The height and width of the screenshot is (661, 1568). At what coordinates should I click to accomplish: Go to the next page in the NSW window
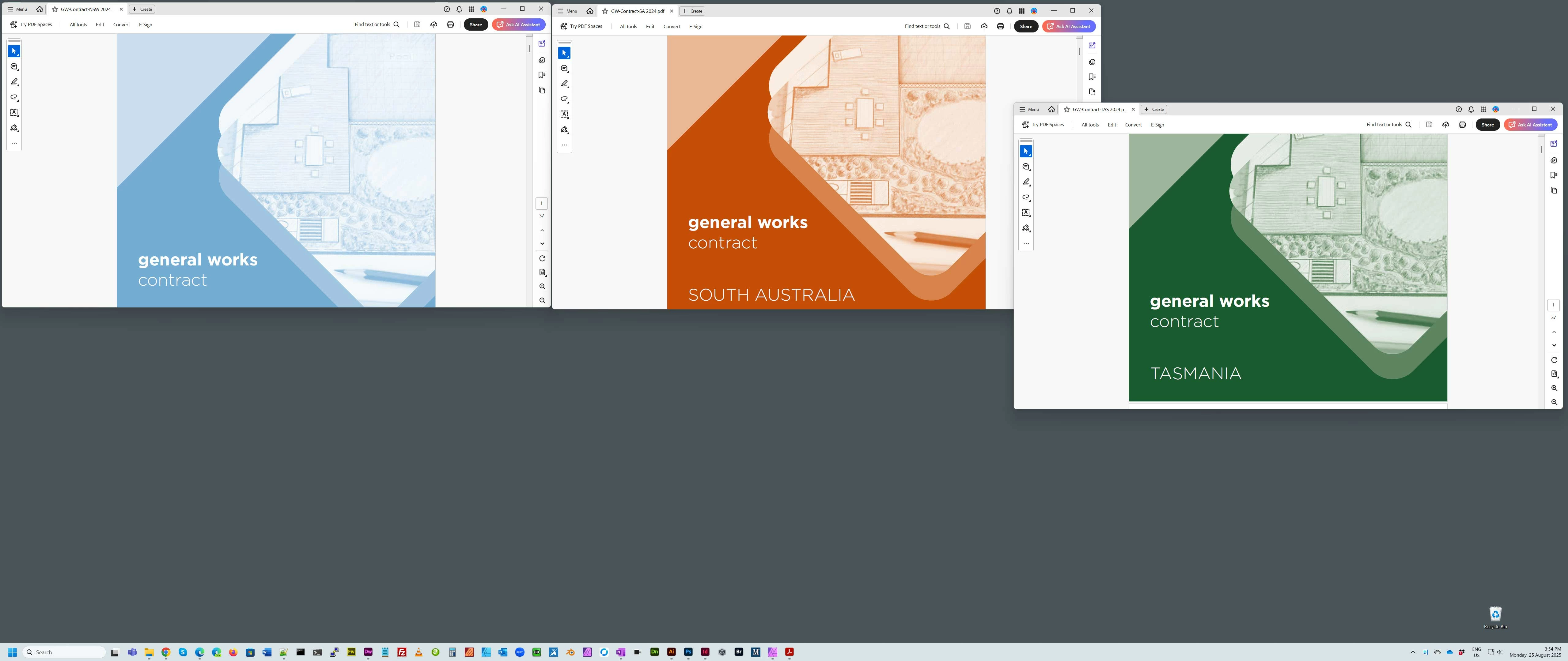click(x=542, y=244)
